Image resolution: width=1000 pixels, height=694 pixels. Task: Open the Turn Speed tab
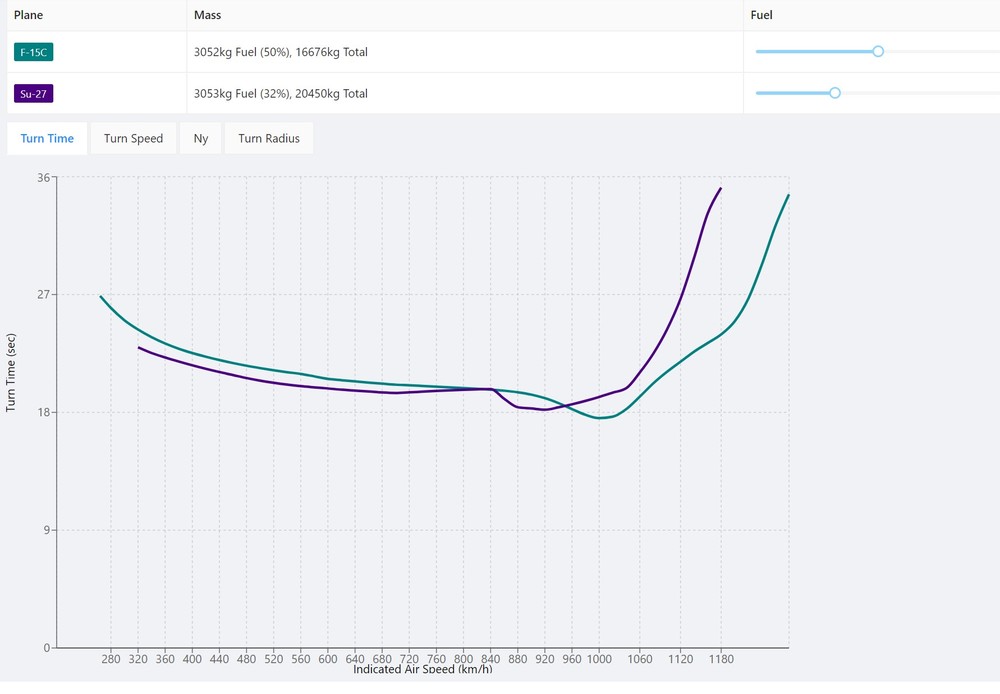pyautogui.click(x=133, y=138)
